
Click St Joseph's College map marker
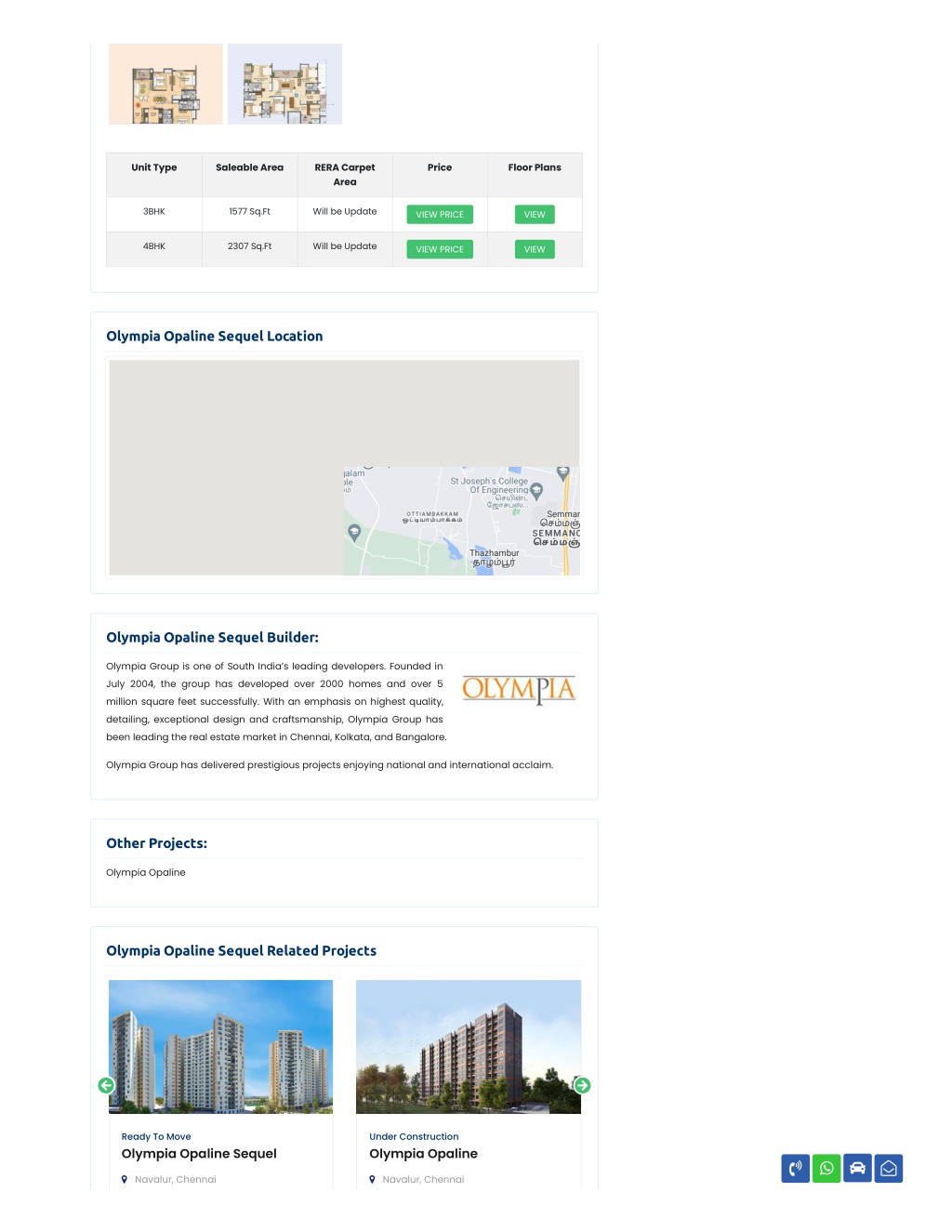click(x=536, y=490)
